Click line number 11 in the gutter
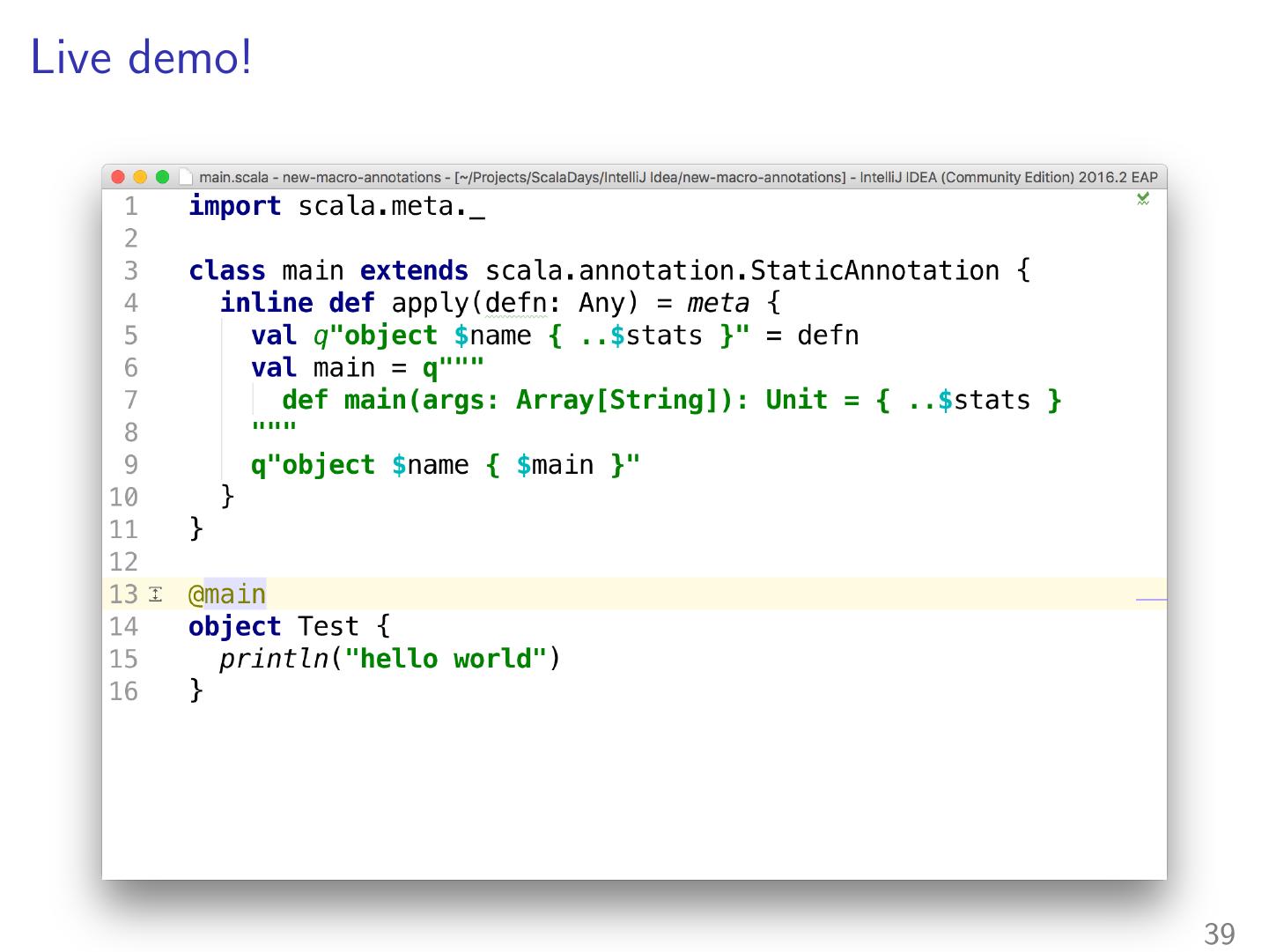The width and height of the screenshot is (1269, 952). [x=123, y=529]
